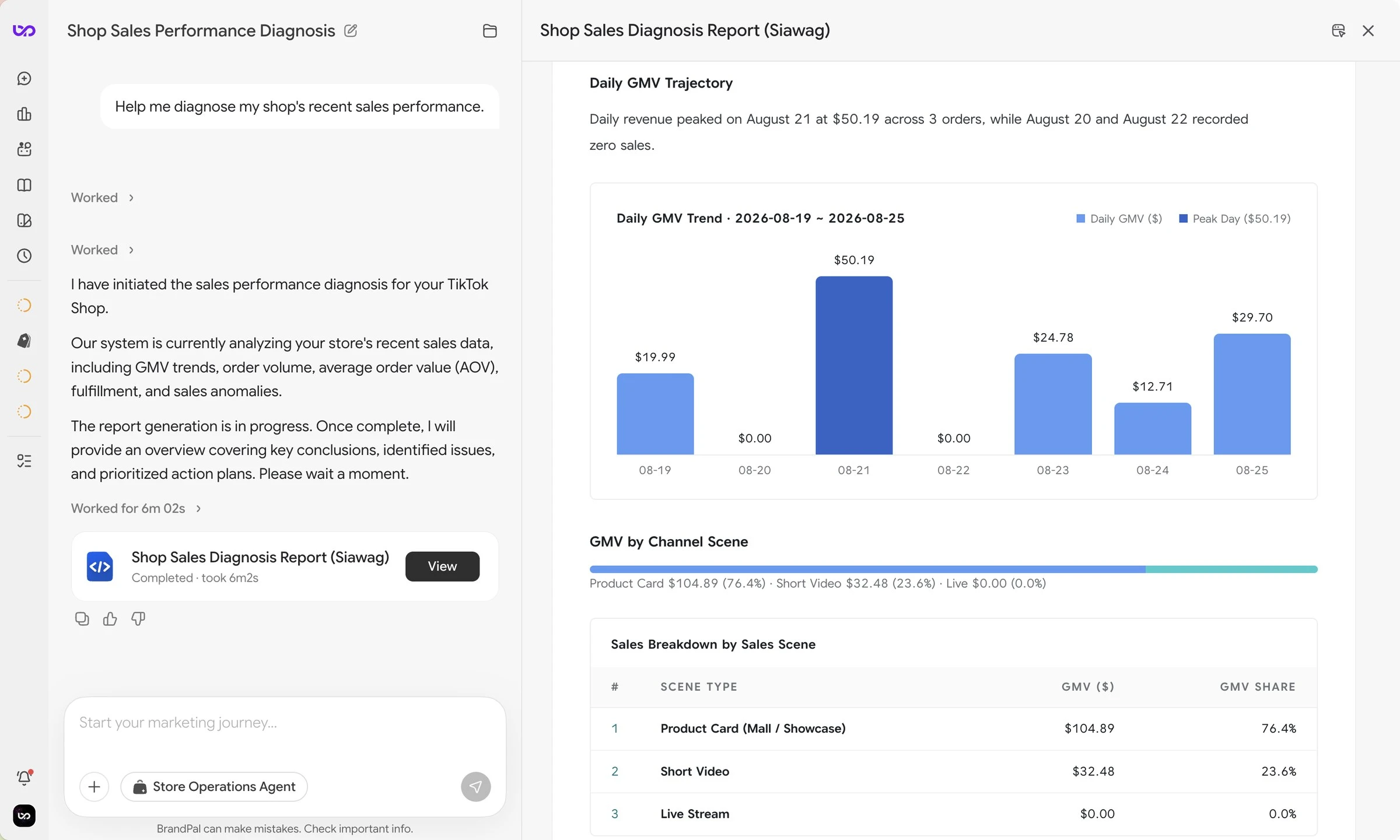Click the BrandPal logo at the sidebar top

[x=24, y=30]
